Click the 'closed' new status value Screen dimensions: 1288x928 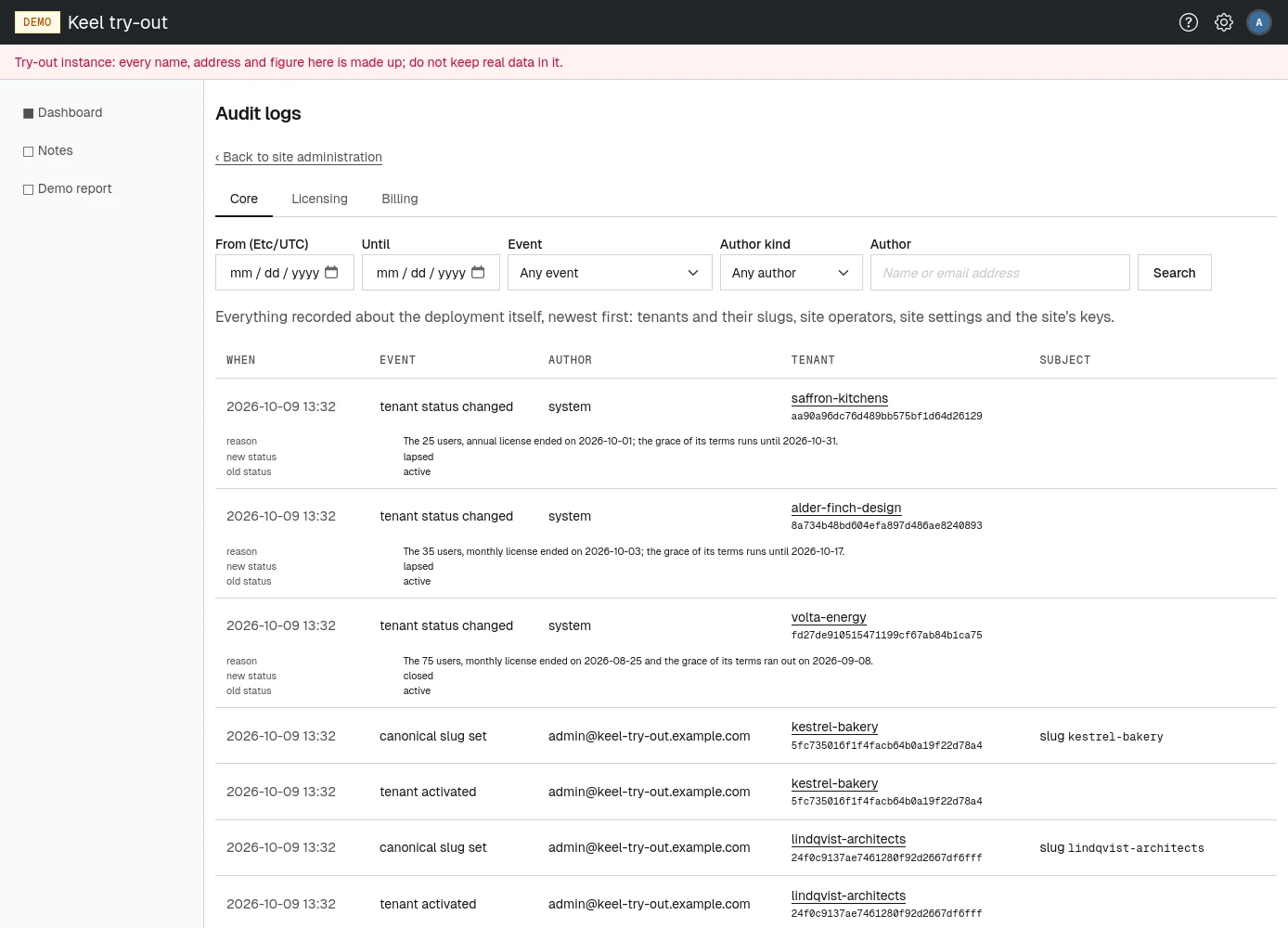click(418, 676)
